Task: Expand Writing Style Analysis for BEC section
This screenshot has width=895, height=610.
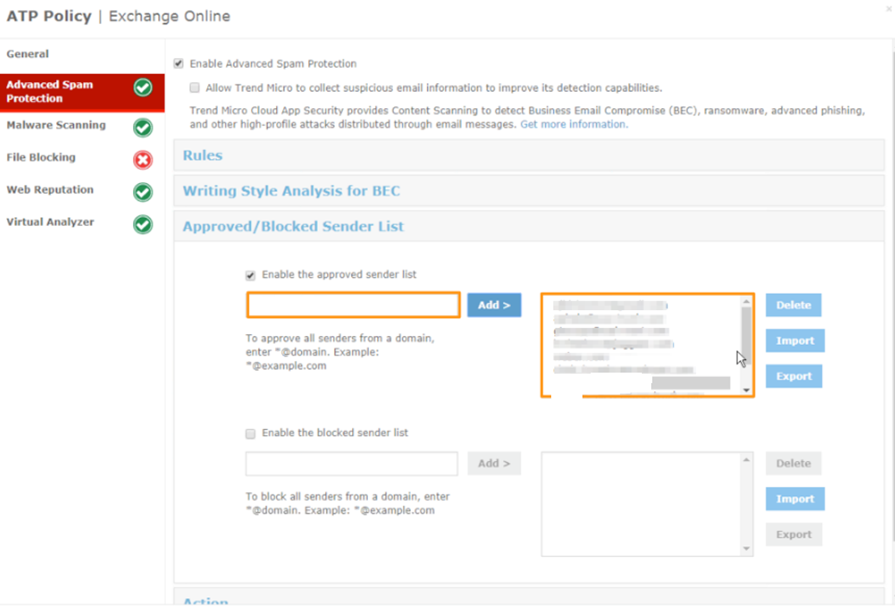Action: tap(291, 191)
